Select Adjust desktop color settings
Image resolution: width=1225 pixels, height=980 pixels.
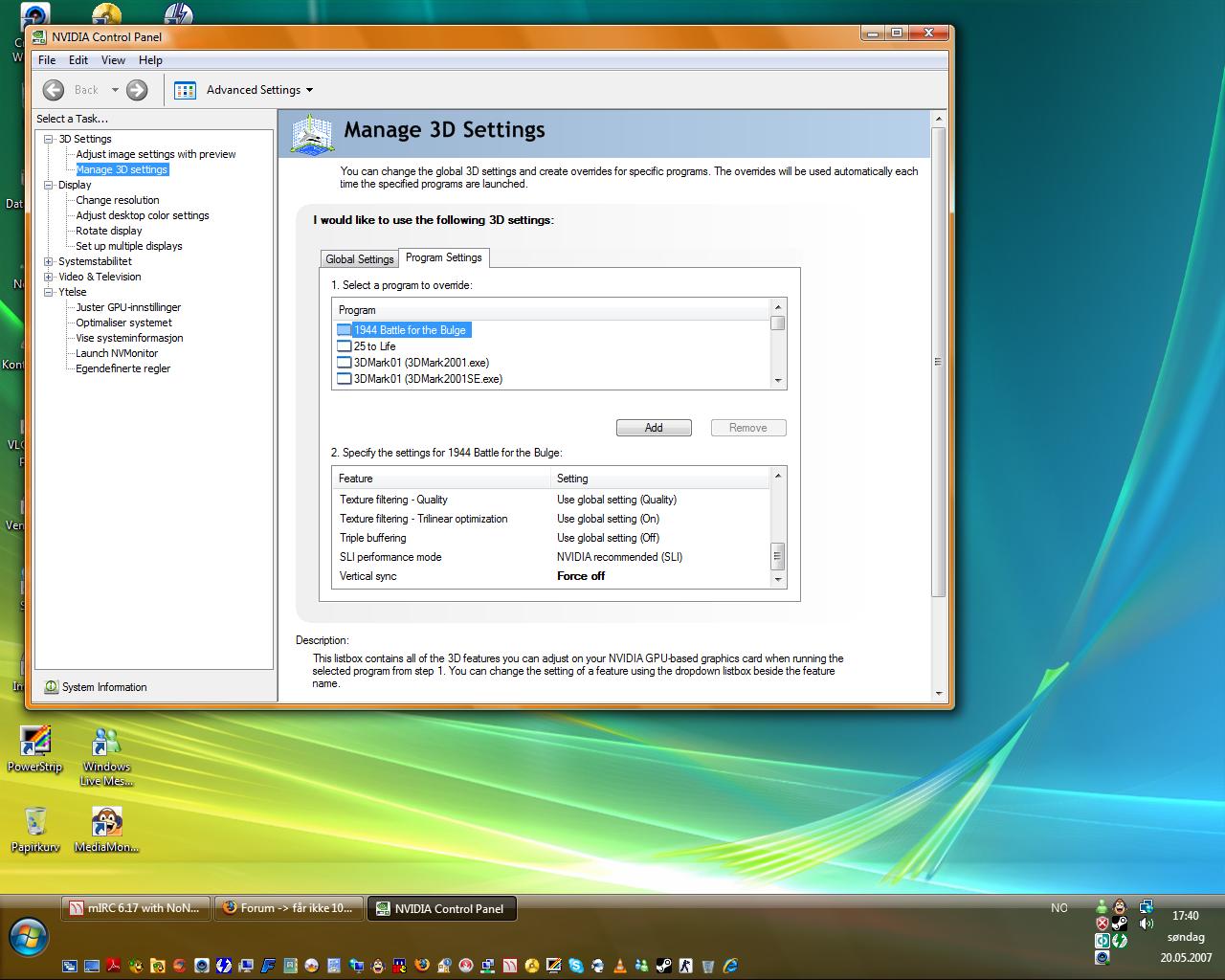pyautogui.click(x=143, y=215)
